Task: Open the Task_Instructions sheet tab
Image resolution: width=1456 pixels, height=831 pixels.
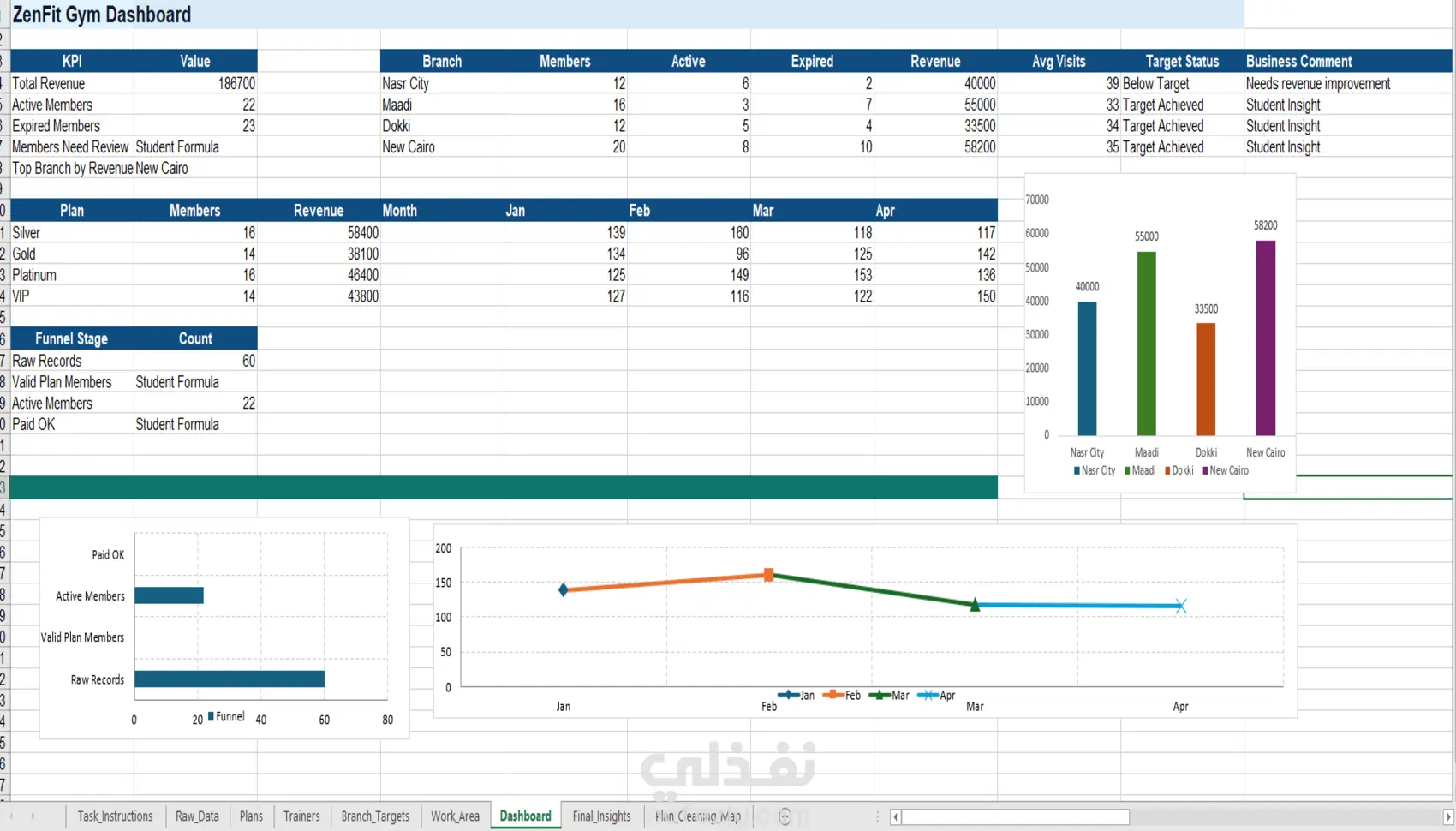Action: [x=115, y=816]
